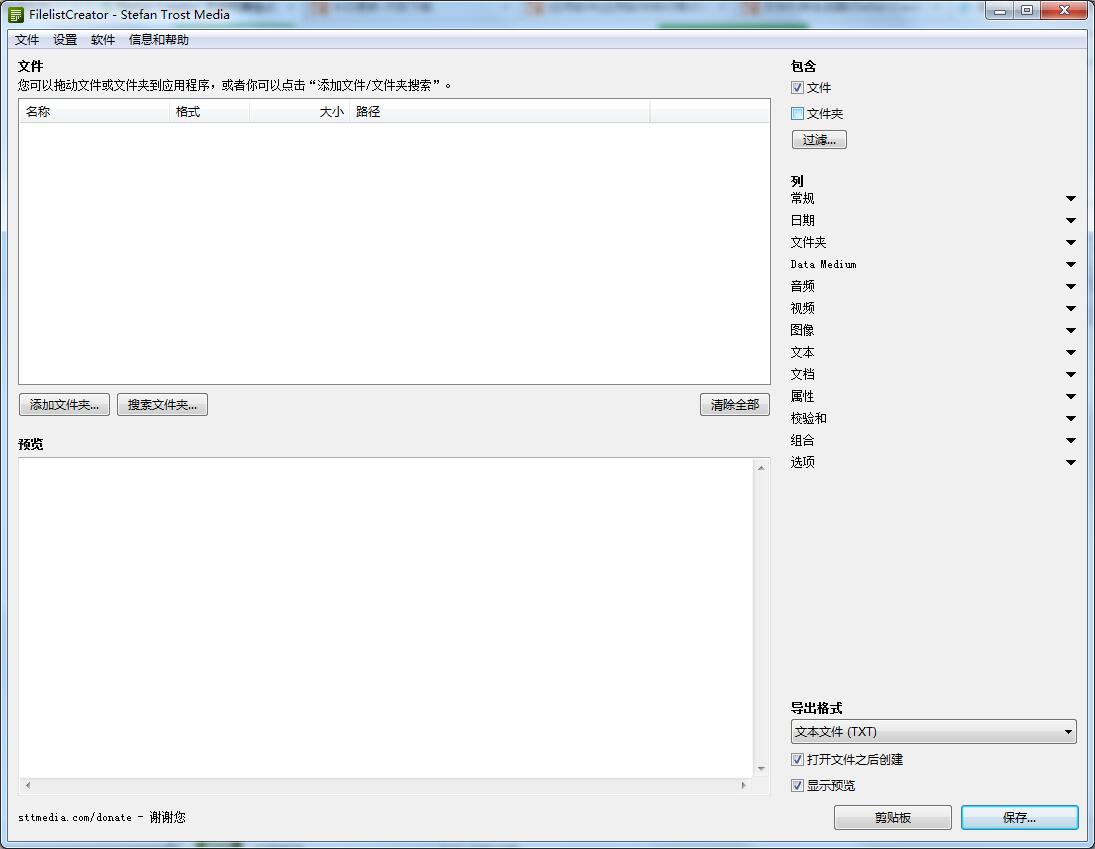
Task: Open the export format dropdown showing 文本文件 (TXT)
Action: [x=933, y=731]
